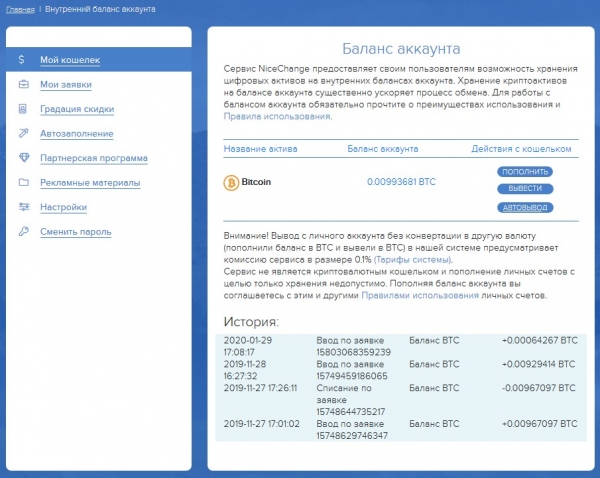Open Мои заявки in the sidebar
600x478 pixels.
click(66, 85)
